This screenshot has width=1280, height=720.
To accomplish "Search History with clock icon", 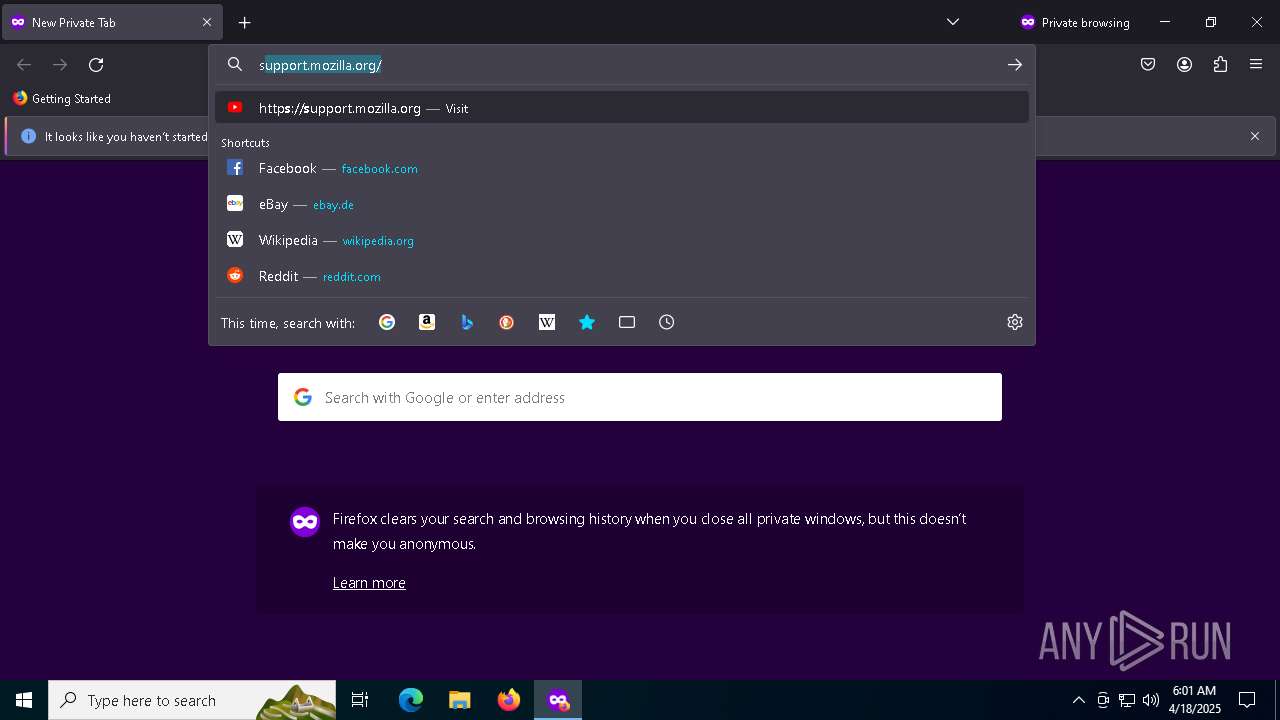I will (667, 322).
